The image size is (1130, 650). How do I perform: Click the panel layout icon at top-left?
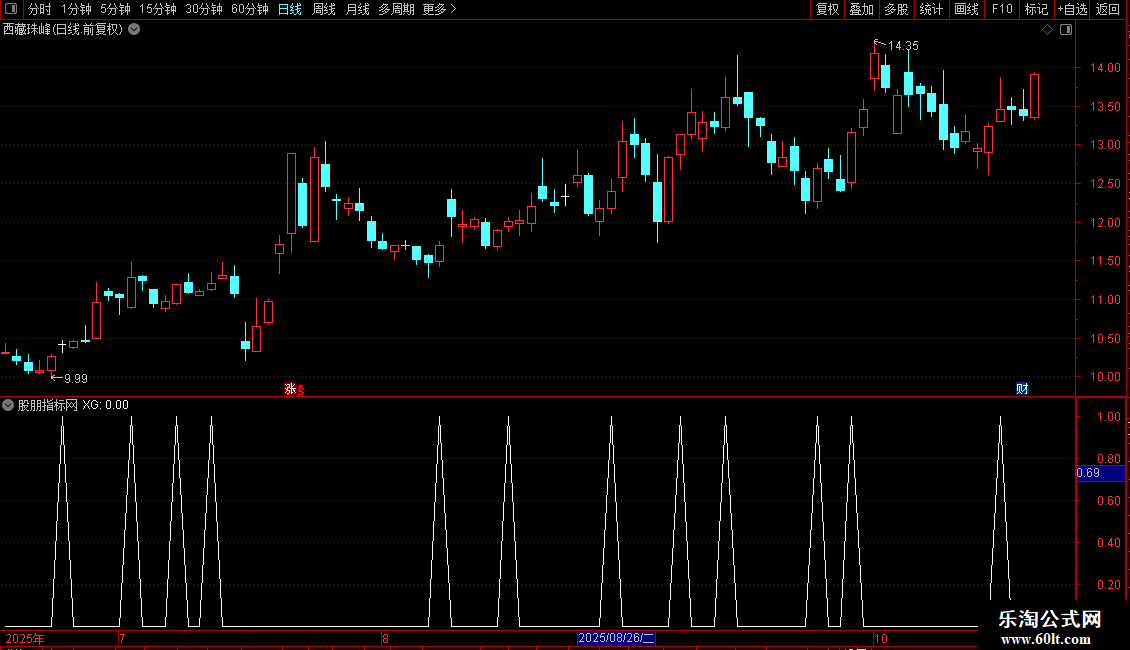pyautogui.click(x=11, y=9)
